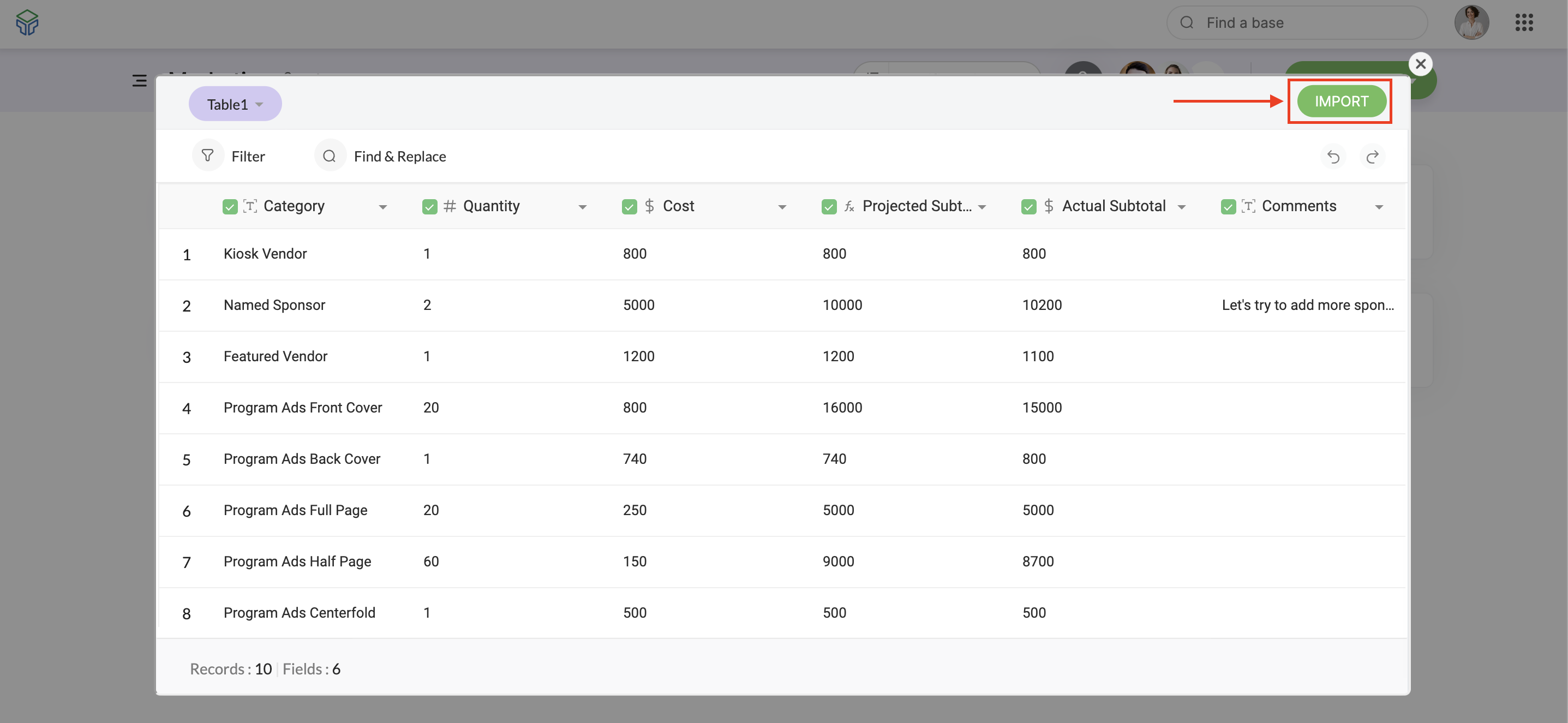Screen dimensions: 1568x723
Task: Click the green IMPORT button
Action: 1341,101
